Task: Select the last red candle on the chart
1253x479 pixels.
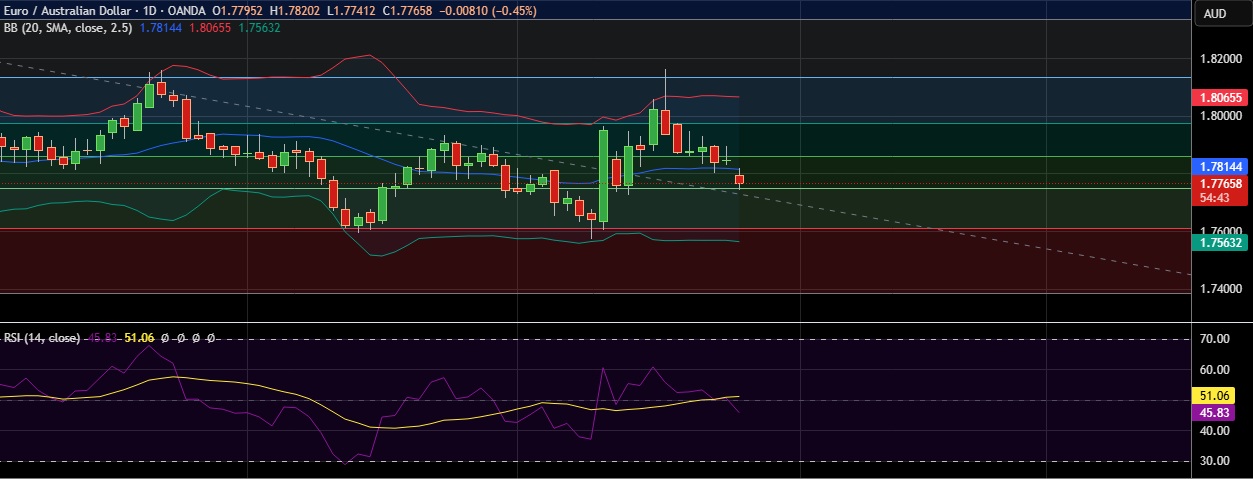Action: point(740,179)
